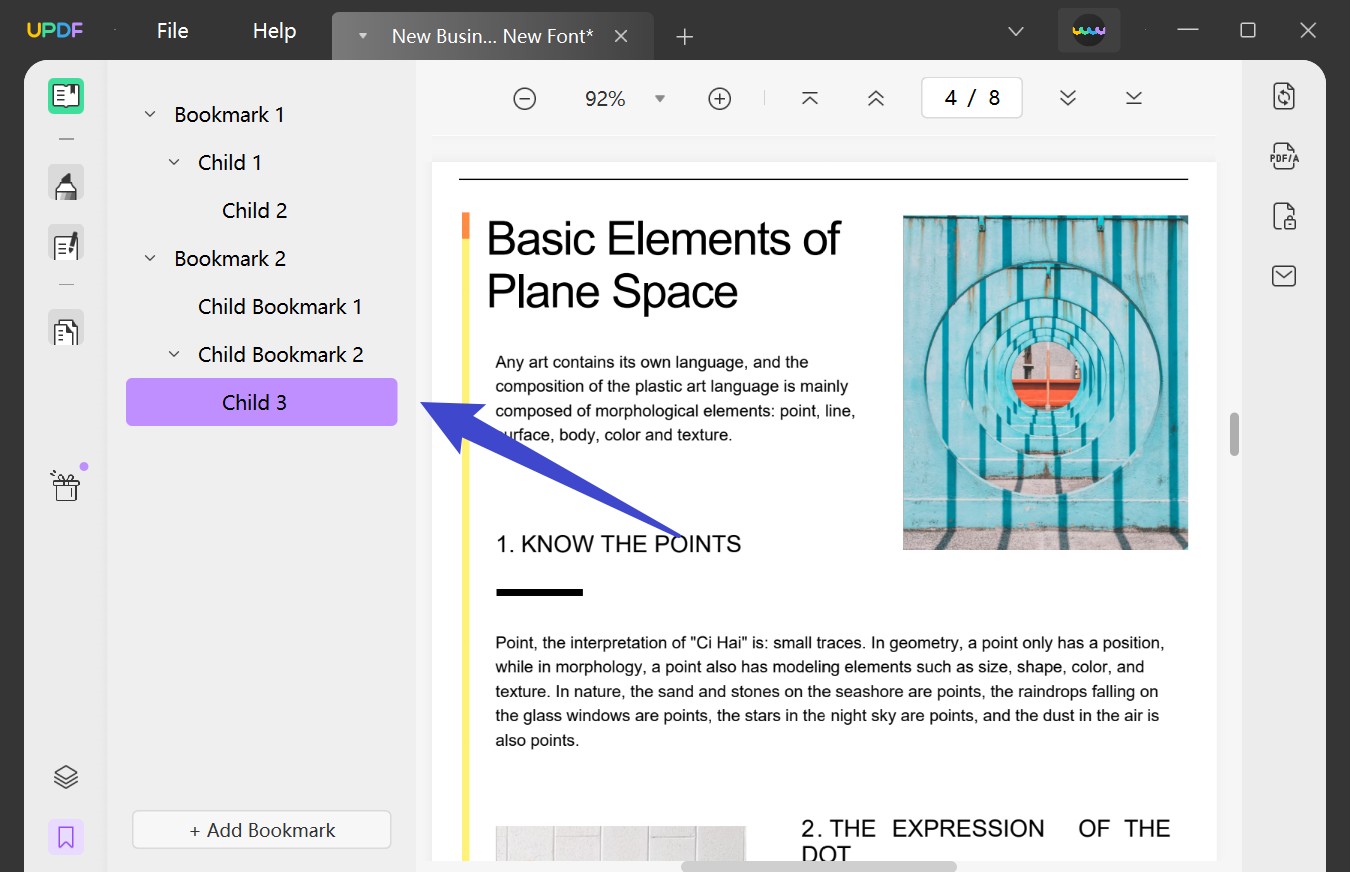This screenshot has width=1350, height=872.
Task: Open the File menu
Action: coord(172,31)
